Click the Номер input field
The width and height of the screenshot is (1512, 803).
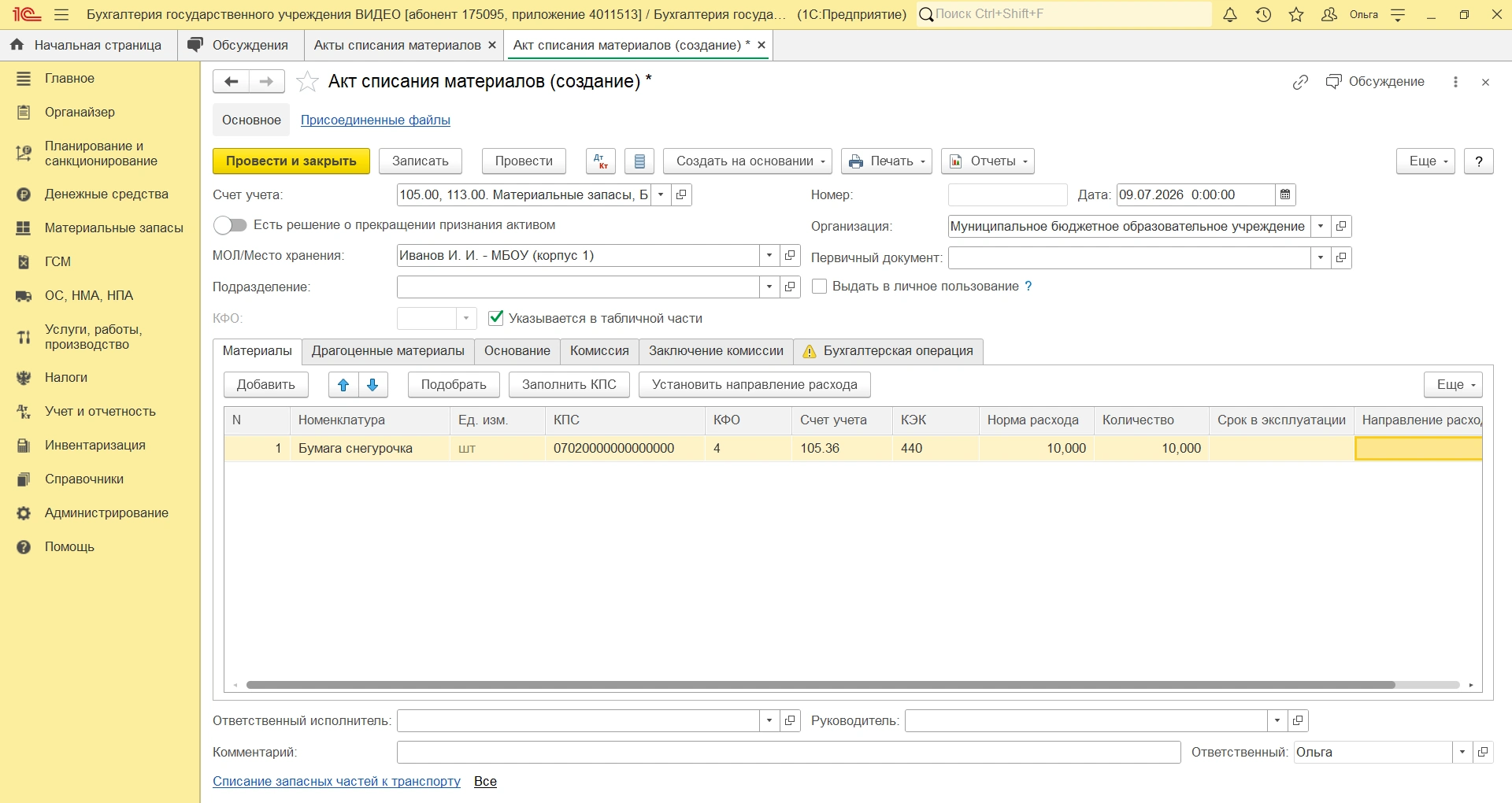(1008, 194)
